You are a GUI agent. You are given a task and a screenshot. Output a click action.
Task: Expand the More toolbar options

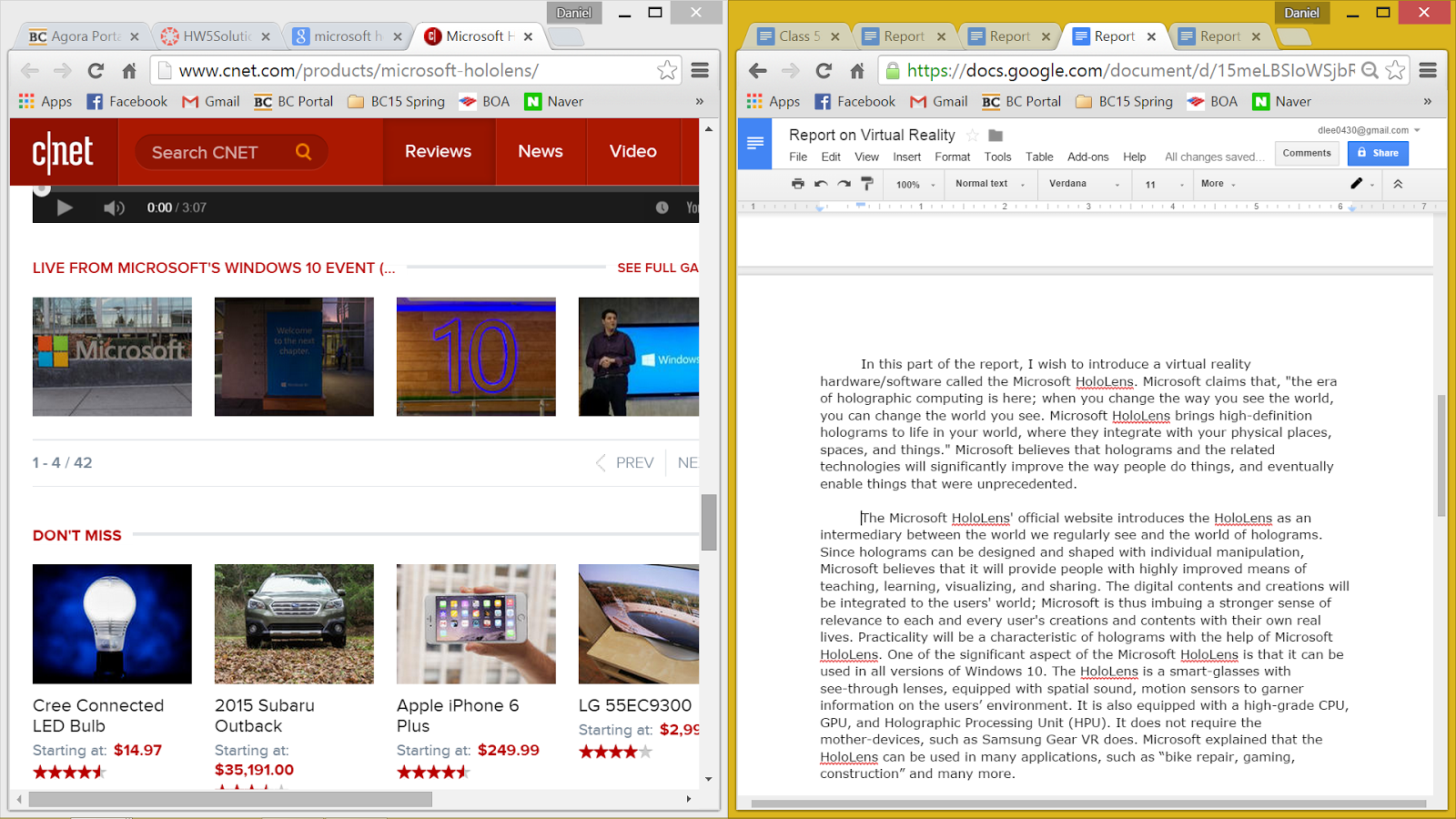point(1218,184)
